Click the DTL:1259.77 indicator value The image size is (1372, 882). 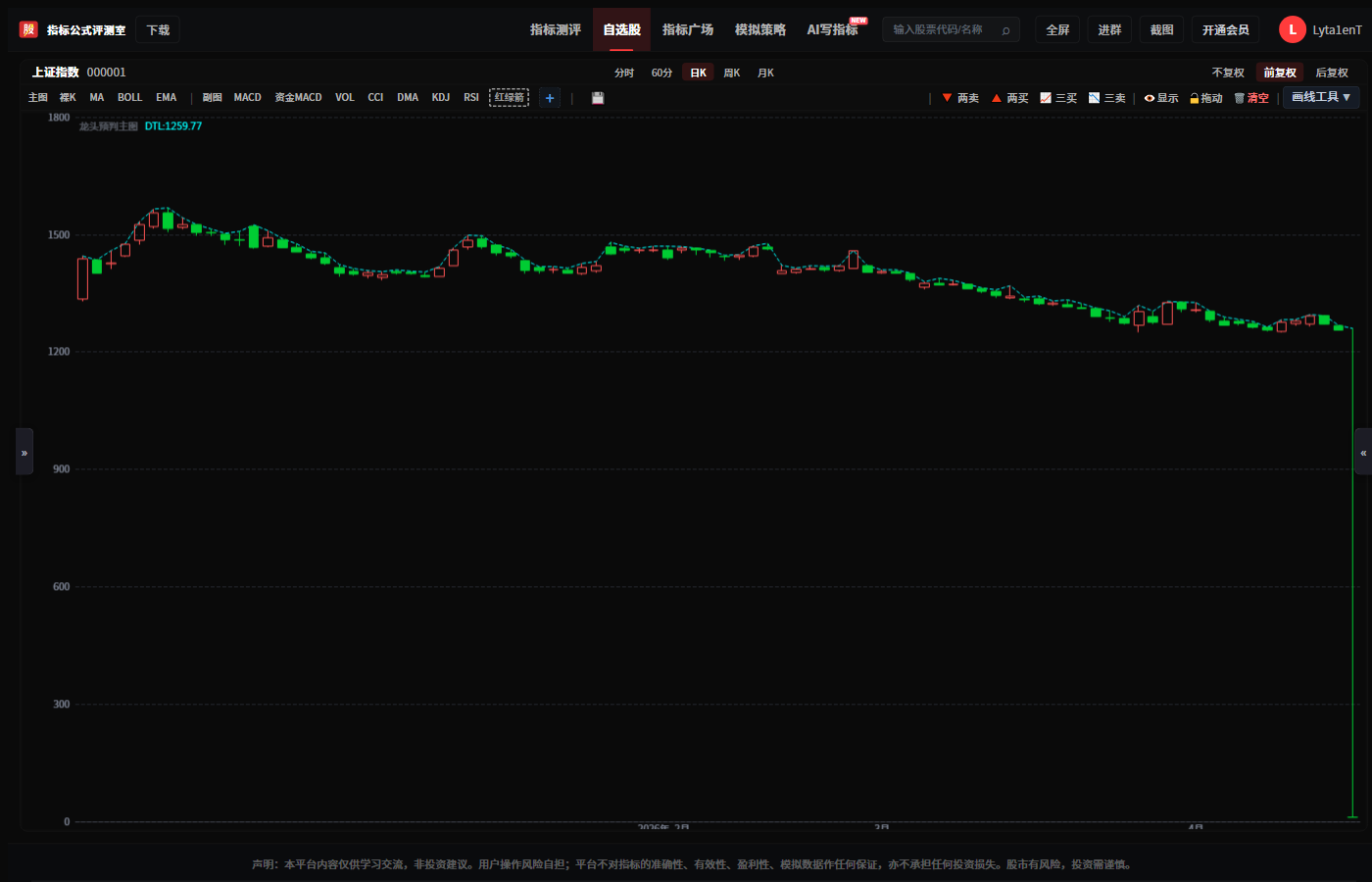click(173, 126)
